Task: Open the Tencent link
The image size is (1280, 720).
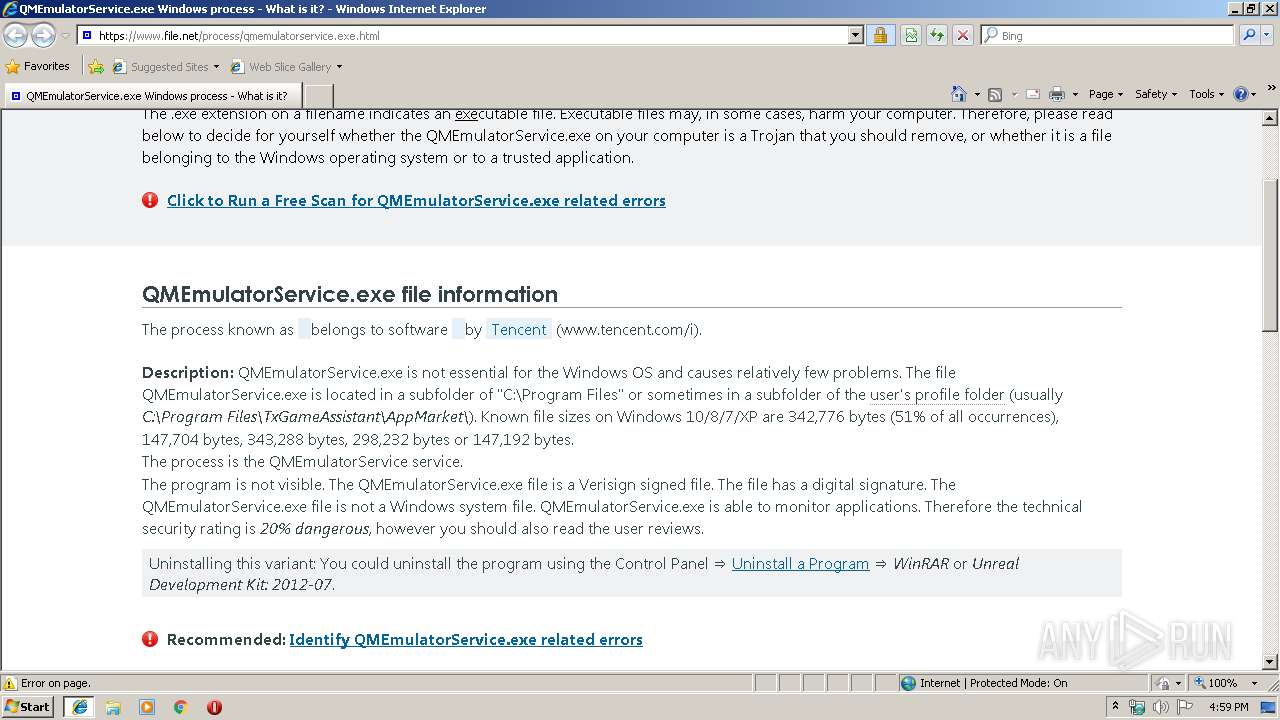Action: tap(519, 329)
